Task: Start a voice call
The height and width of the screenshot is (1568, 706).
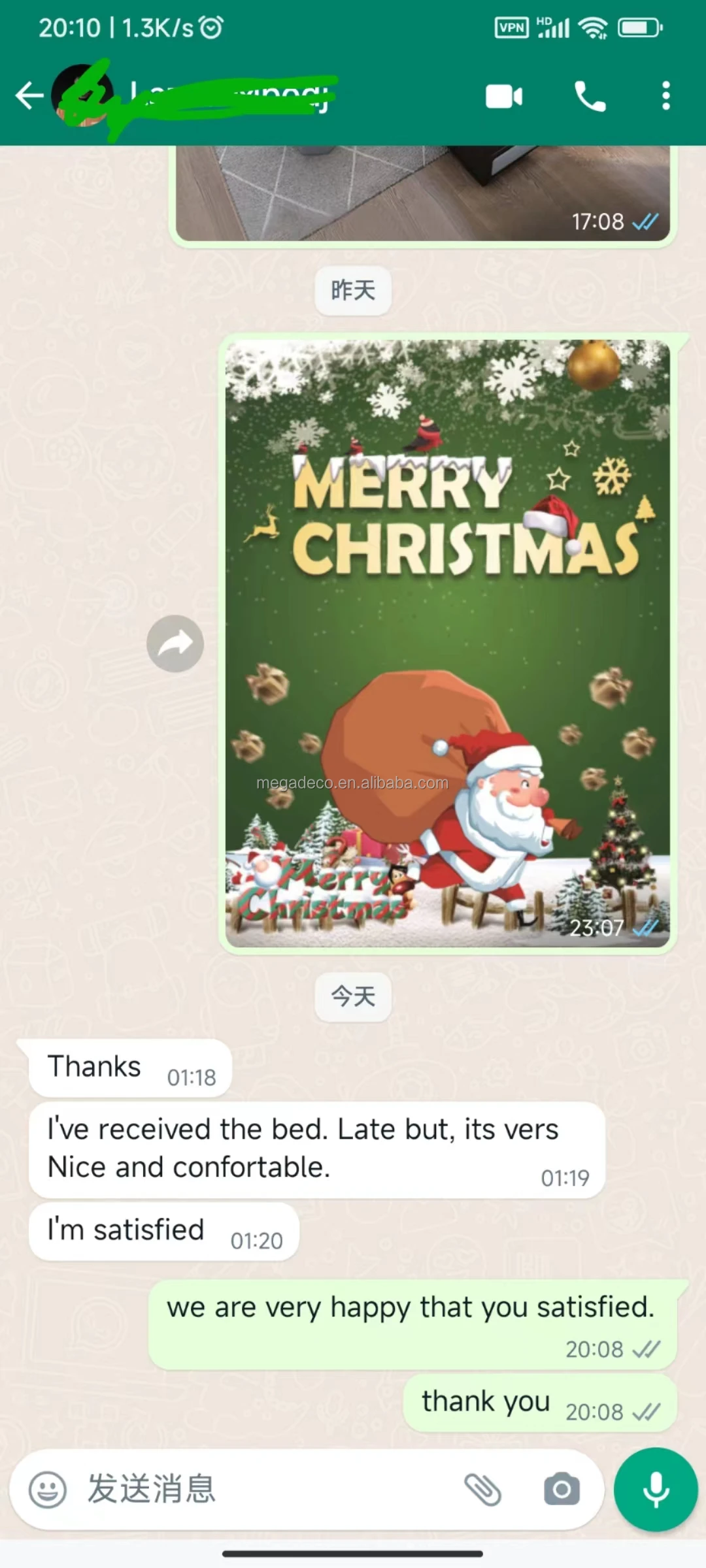Action: pyautogui.click(x=590, y=97)
